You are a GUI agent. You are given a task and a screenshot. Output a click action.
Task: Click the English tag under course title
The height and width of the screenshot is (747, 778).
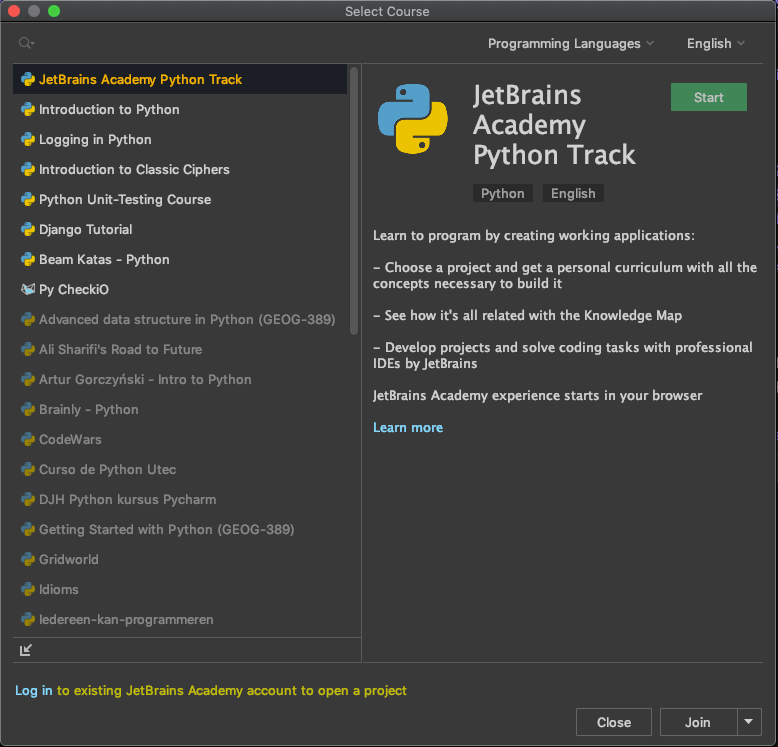point(573,193)
